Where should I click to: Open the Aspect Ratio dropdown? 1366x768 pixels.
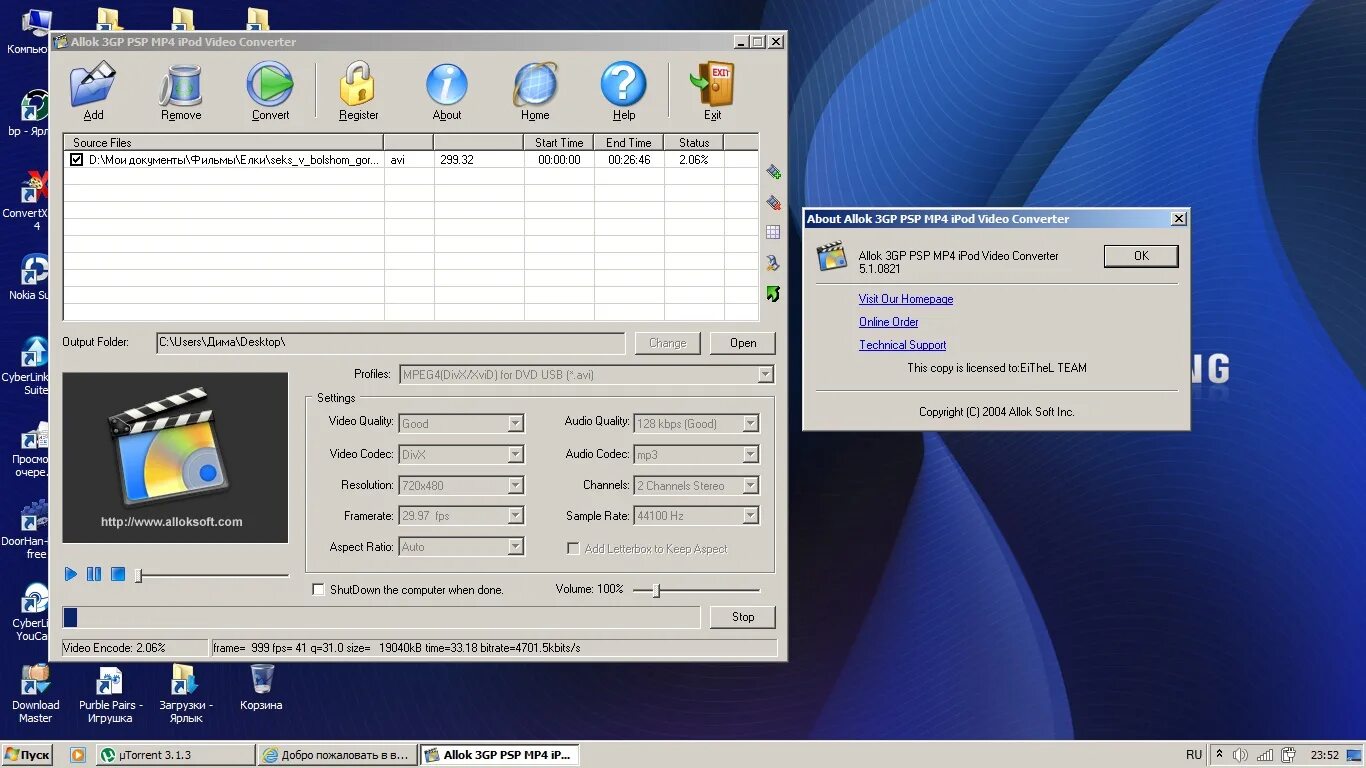(515, 547)
